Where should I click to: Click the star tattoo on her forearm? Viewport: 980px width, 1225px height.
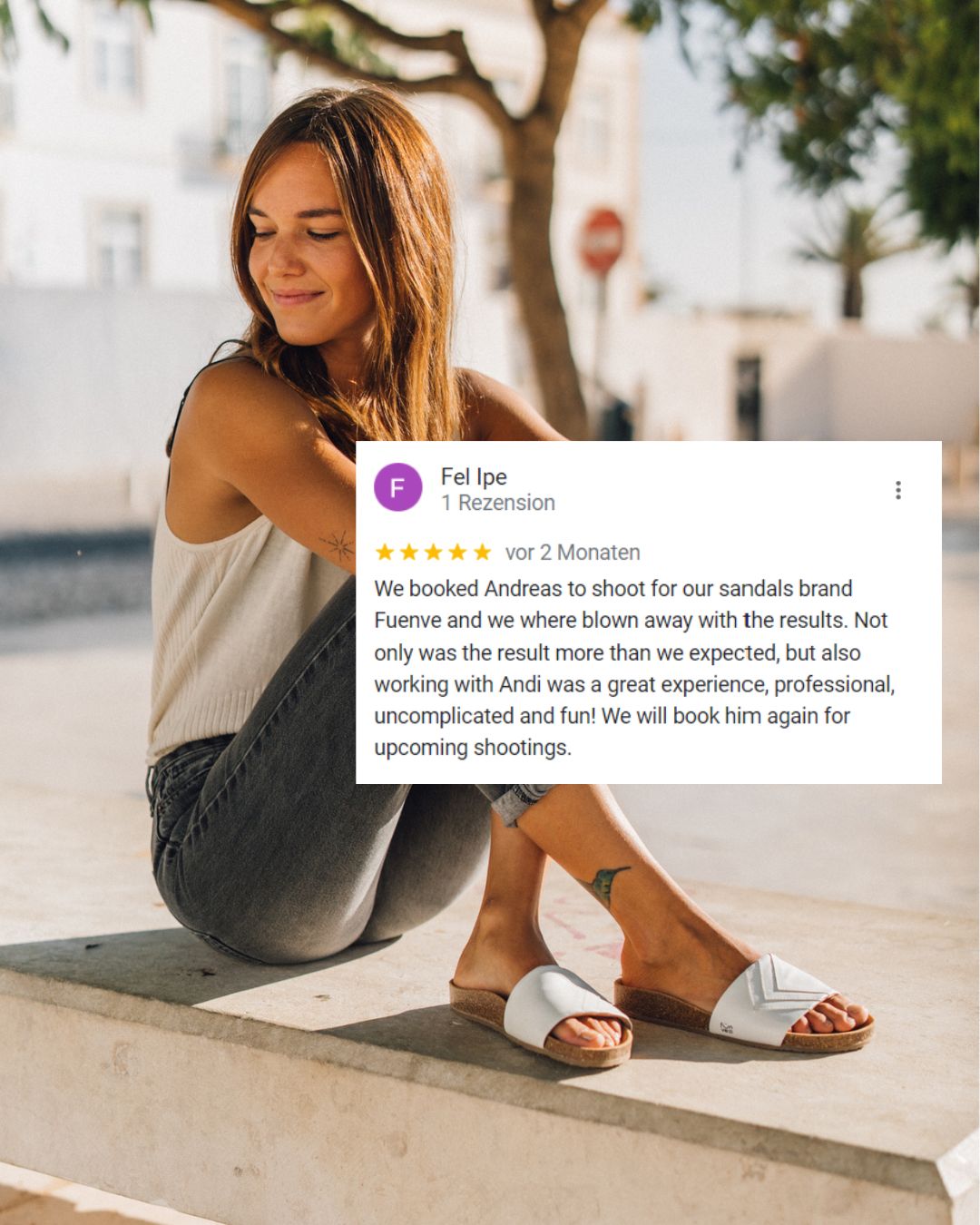click(x=338, y=544)
